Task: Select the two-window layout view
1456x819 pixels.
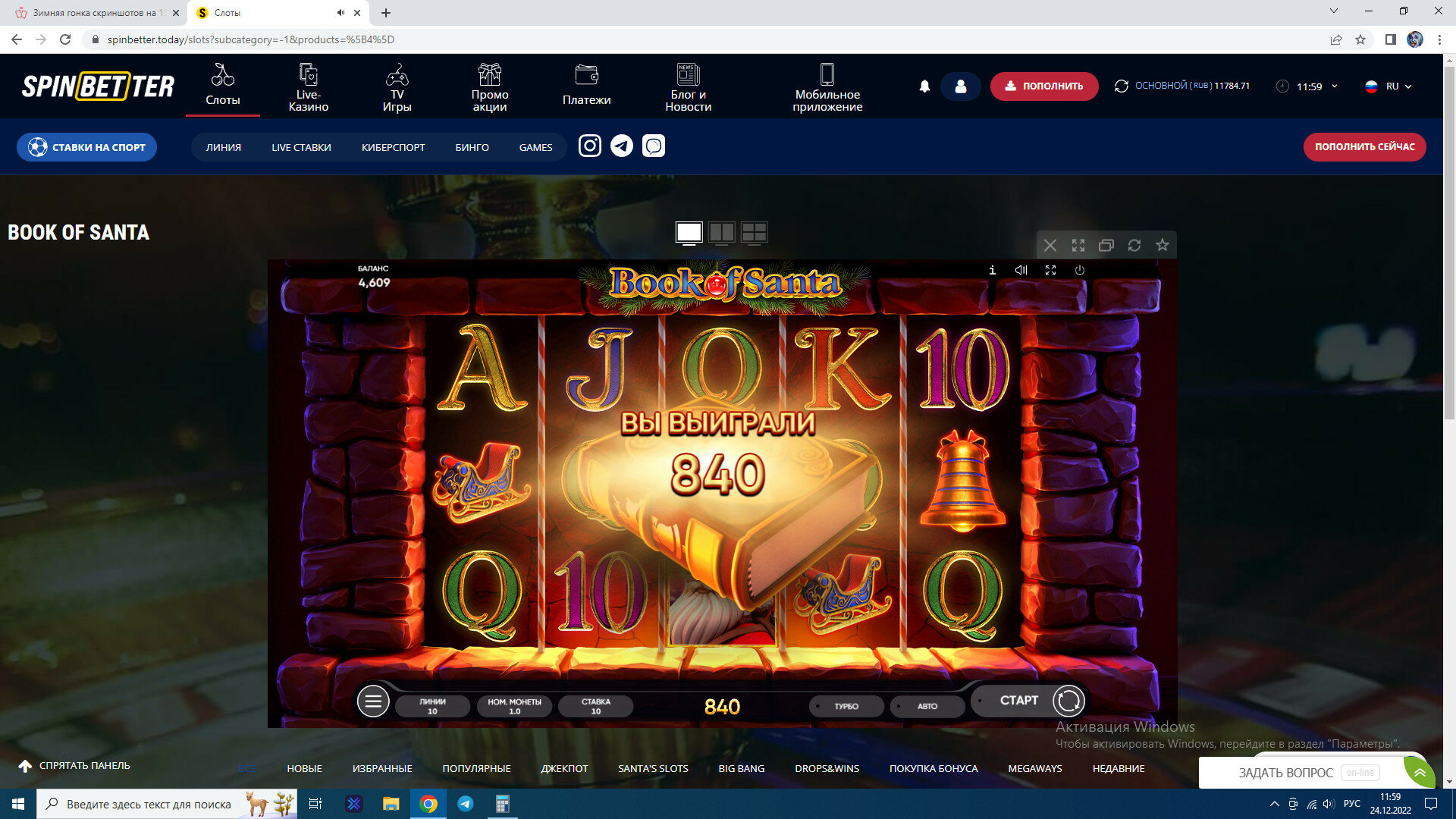Action: point(721,232)
